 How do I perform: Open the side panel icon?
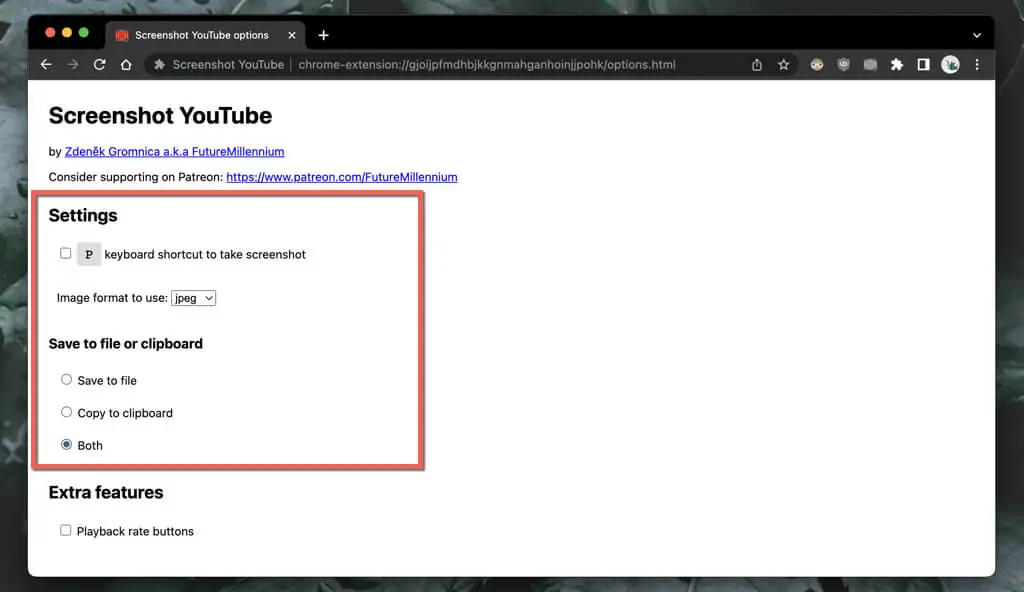[x=923, y=64]
